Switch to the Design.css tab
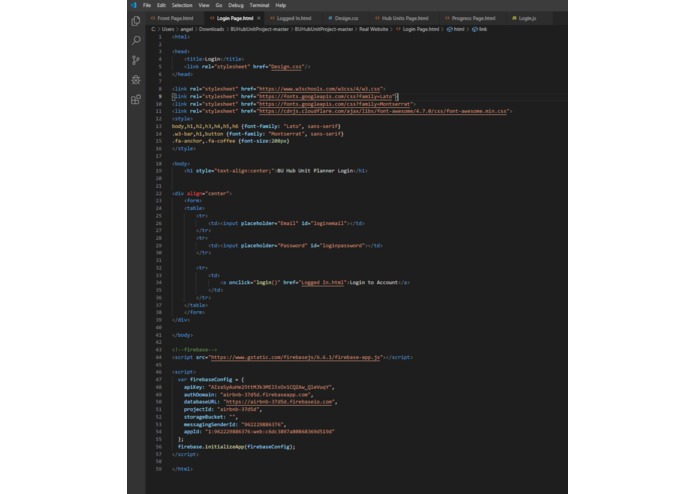This screenshot has width=695, height=494. click(344, 18)
